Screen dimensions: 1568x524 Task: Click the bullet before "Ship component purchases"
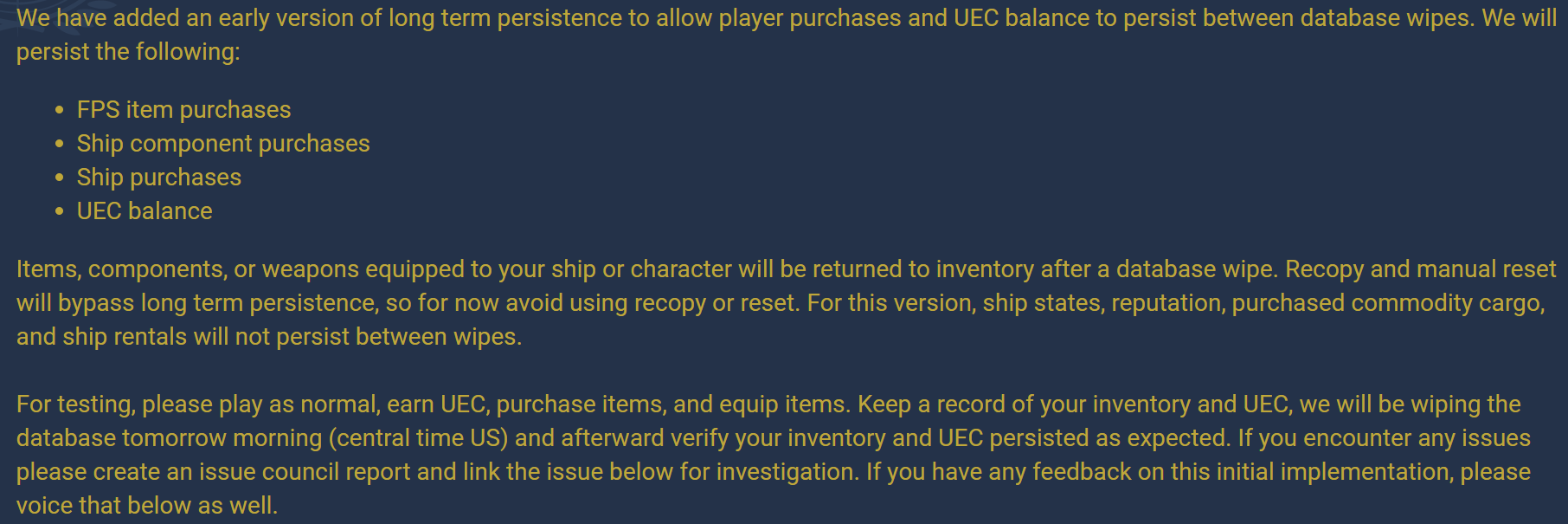pyautogui.click(x=59, y=144)
